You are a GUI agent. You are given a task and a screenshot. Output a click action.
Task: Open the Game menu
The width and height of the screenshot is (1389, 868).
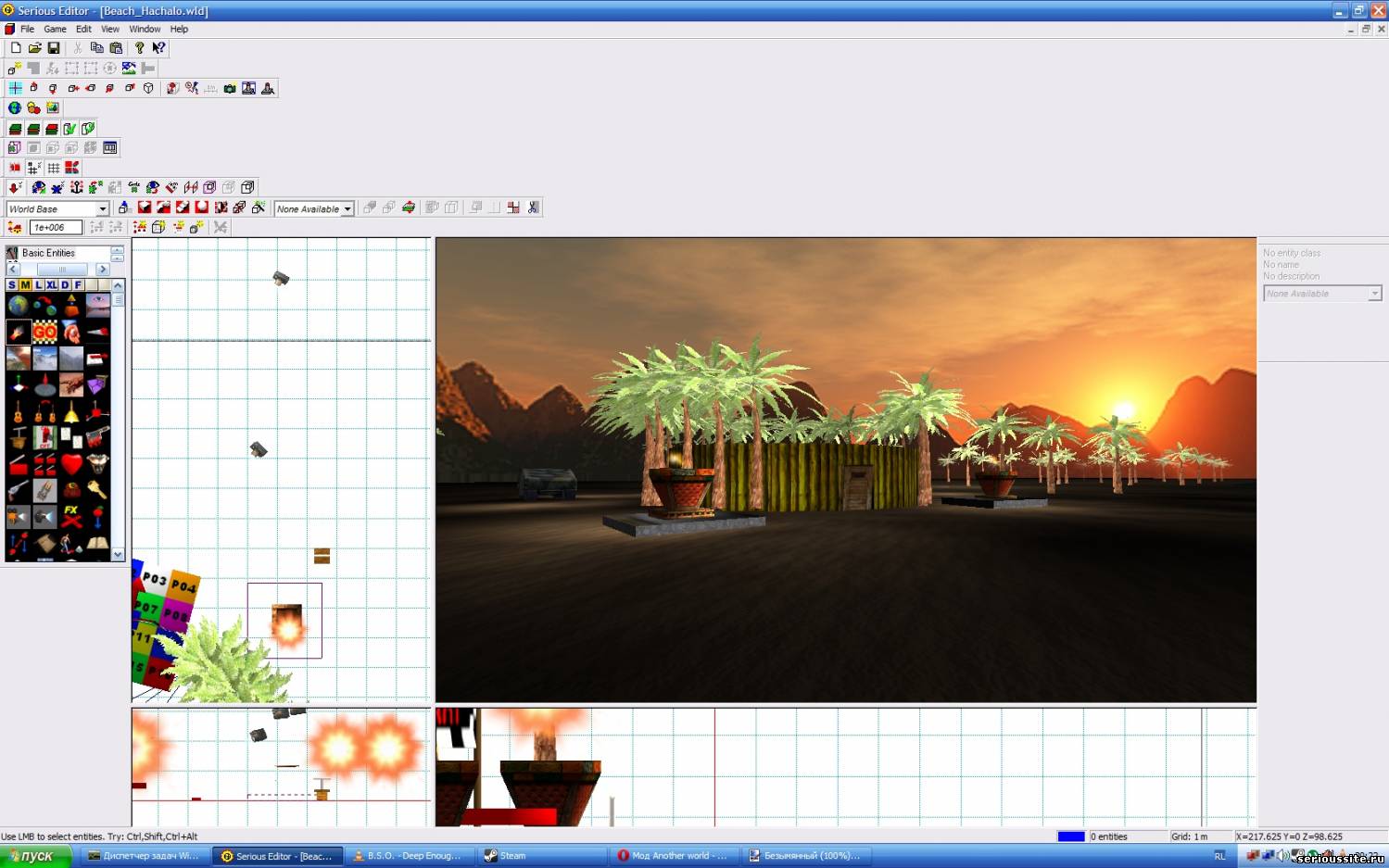[55, 29]
